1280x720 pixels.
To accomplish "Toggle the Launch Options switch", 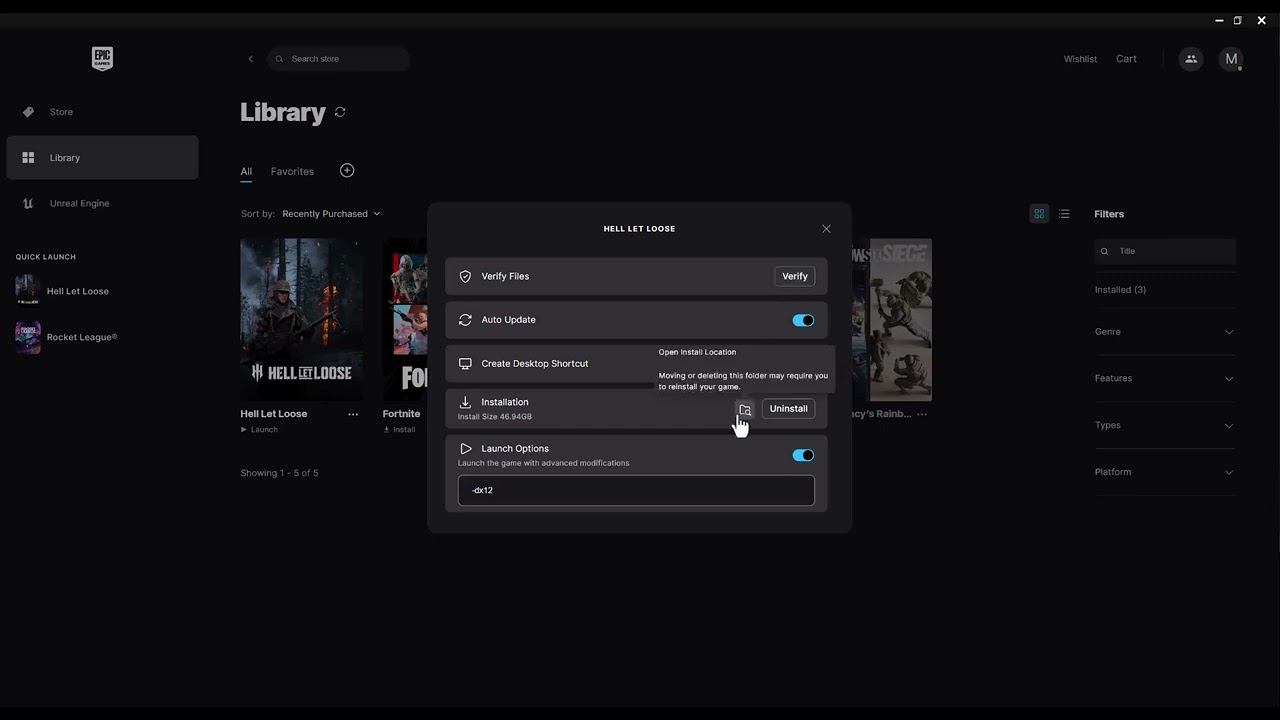I will tap(803, 455).
